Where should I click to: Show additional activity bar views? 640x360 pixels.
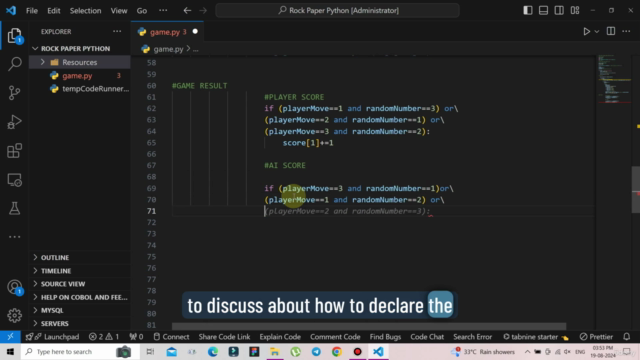point(14,237)
